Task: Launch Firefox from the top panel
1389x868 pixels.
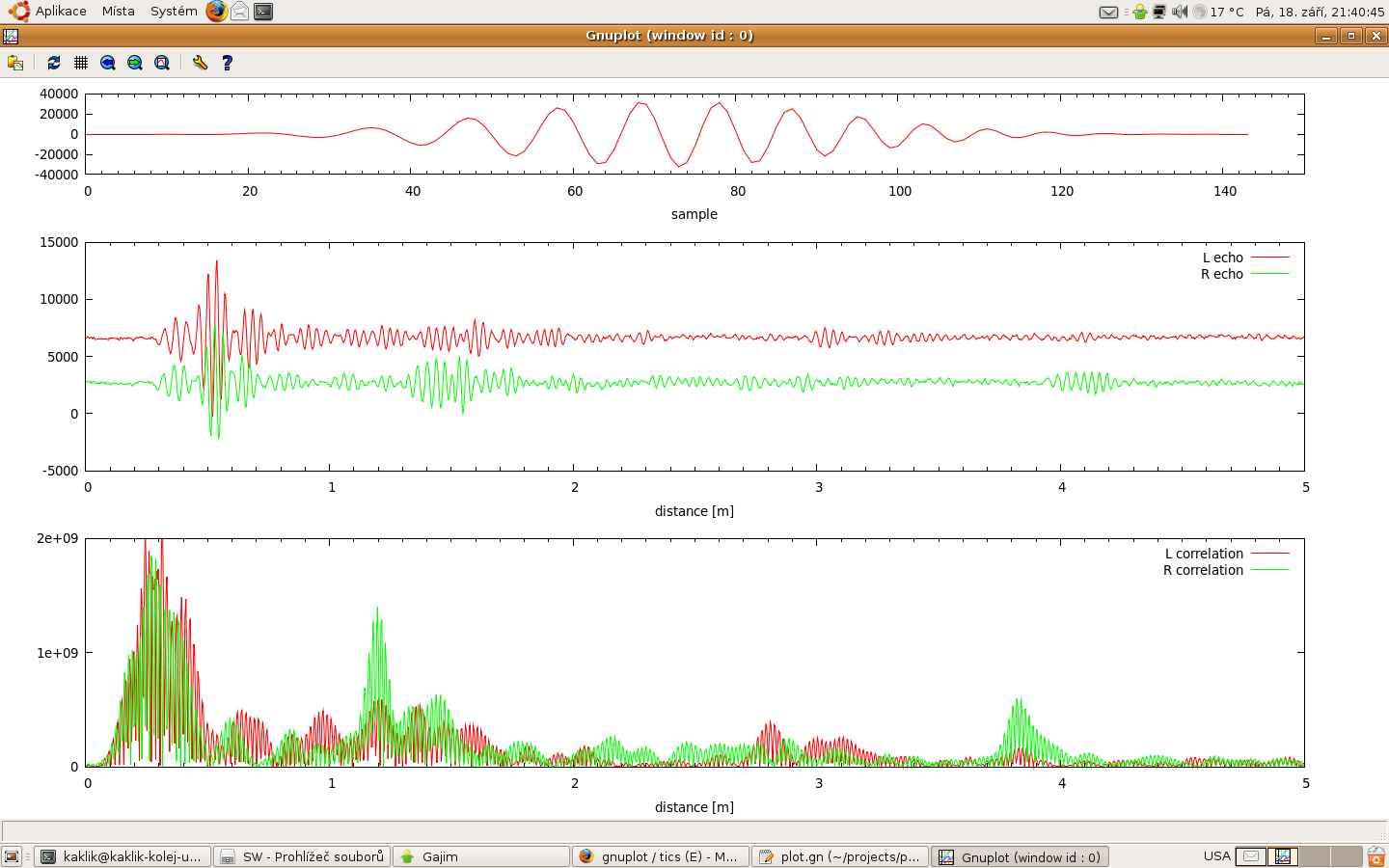Action: pos(217,12)
